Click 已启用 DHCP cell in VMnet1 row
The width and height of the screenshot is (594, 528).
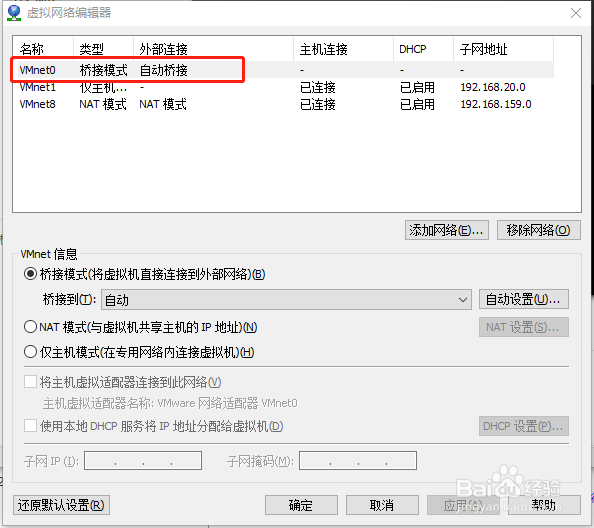[417, 87]
